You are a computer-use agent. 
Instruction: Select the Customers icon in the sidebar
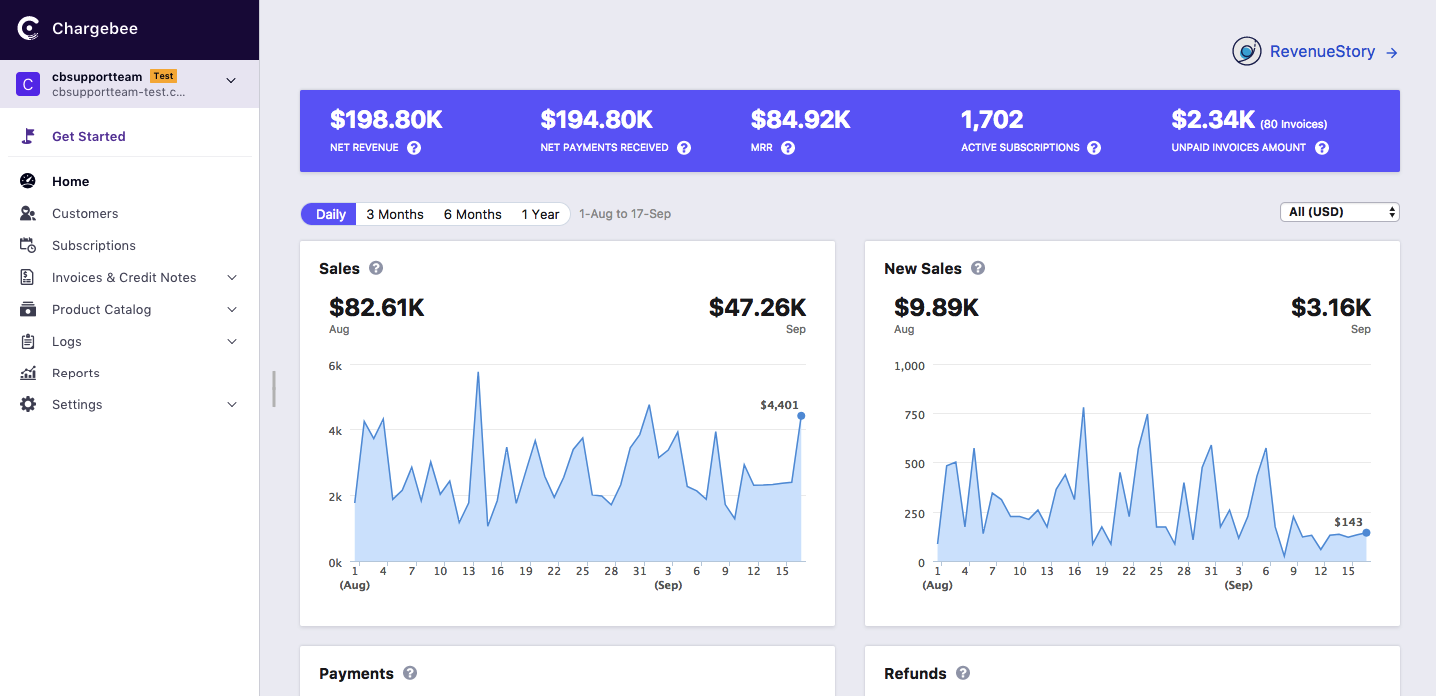(x=28, y=213)
